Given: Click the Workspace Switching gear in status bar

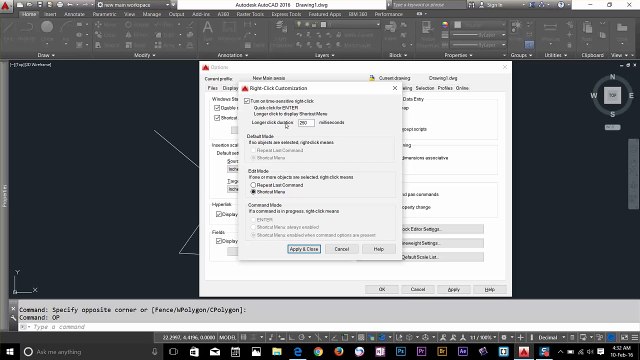Looking at the screenshot, I should point(504,337).
